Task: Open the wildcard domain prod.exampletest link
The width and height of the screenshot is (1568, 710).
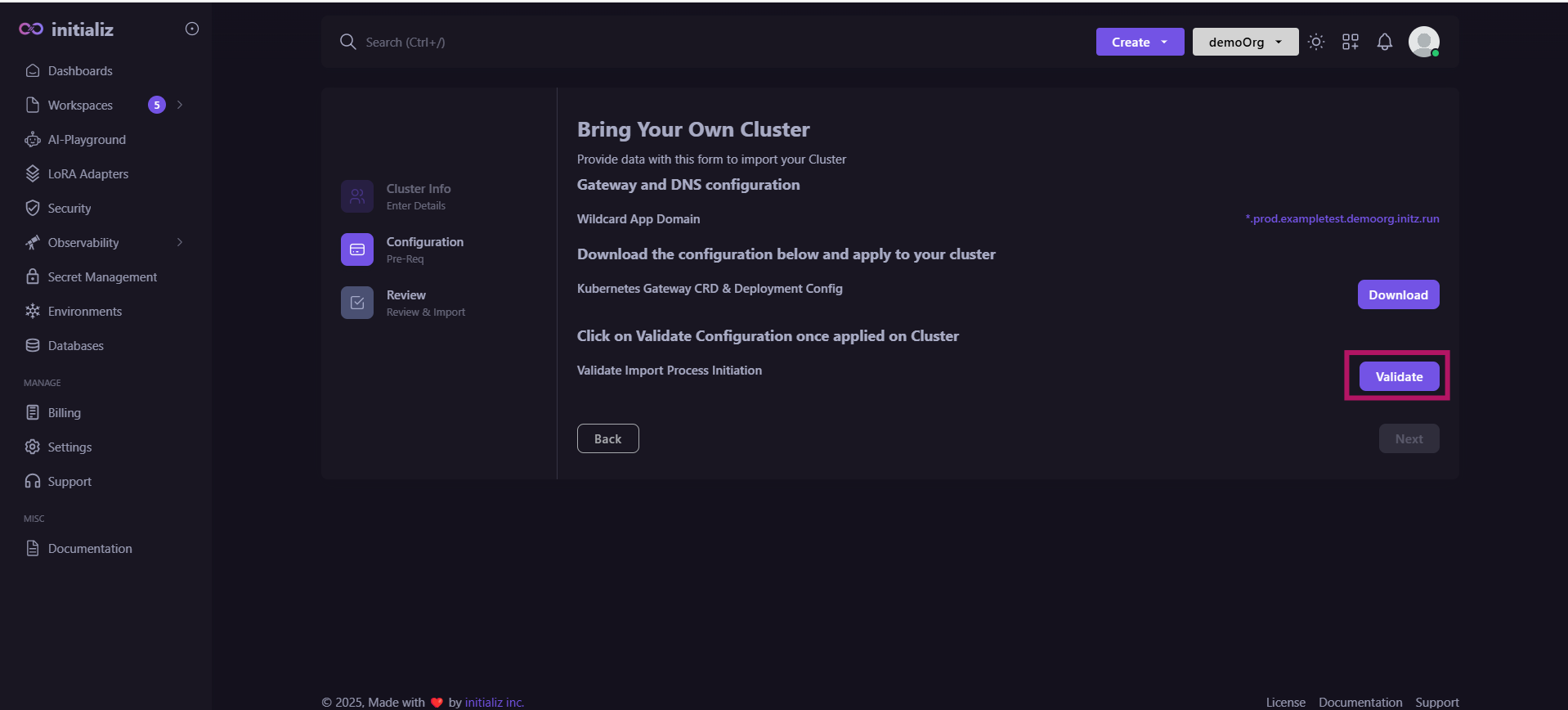Action: click(x=1342, y=218)
